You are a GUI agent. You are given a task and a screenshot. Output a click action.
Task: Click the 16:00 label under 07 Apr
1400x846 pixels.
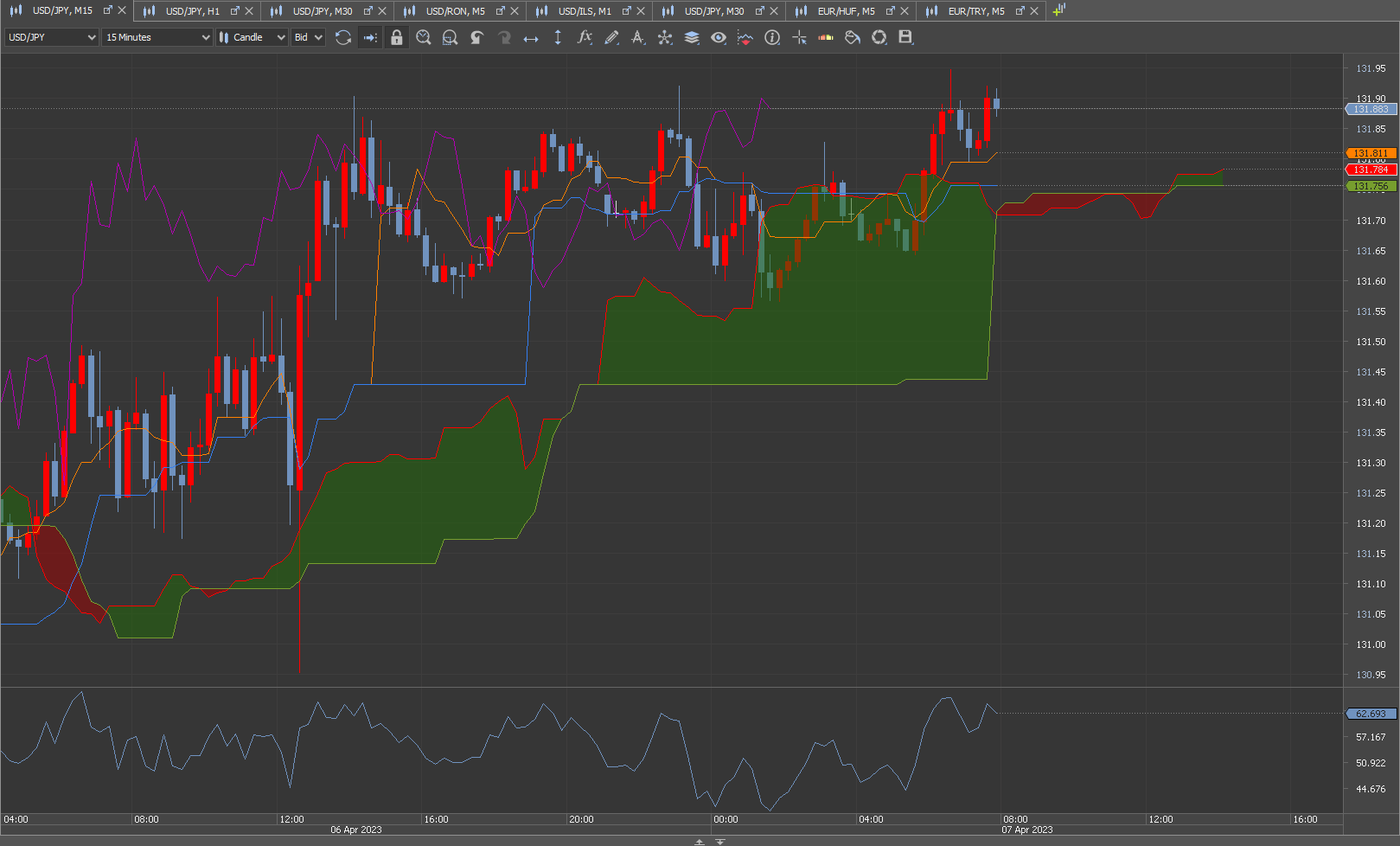click(x=1305, y=819)
